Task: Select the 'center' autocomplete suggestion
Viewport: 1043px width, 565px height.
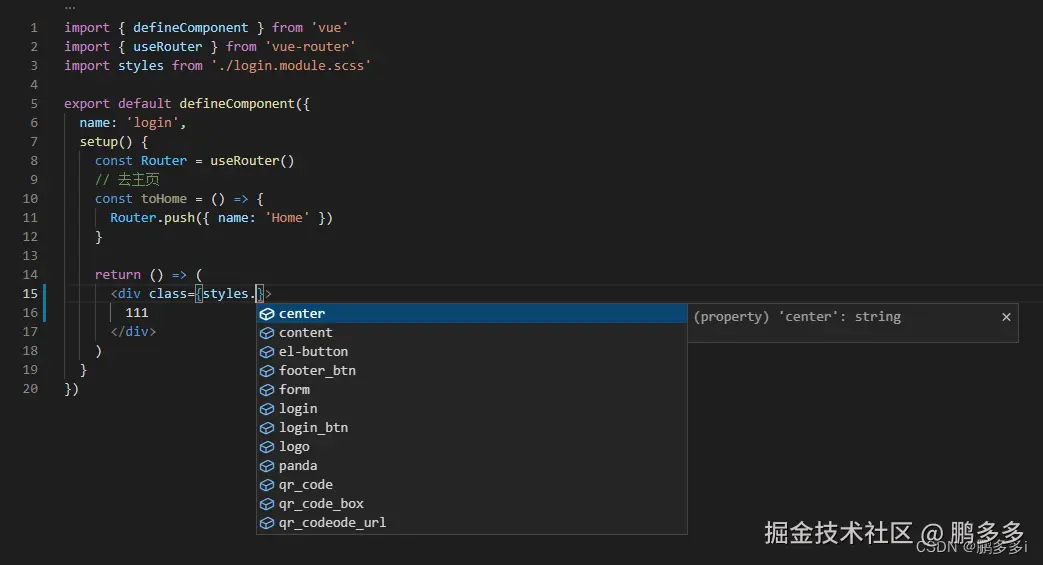Action: [x=472, y=313]
